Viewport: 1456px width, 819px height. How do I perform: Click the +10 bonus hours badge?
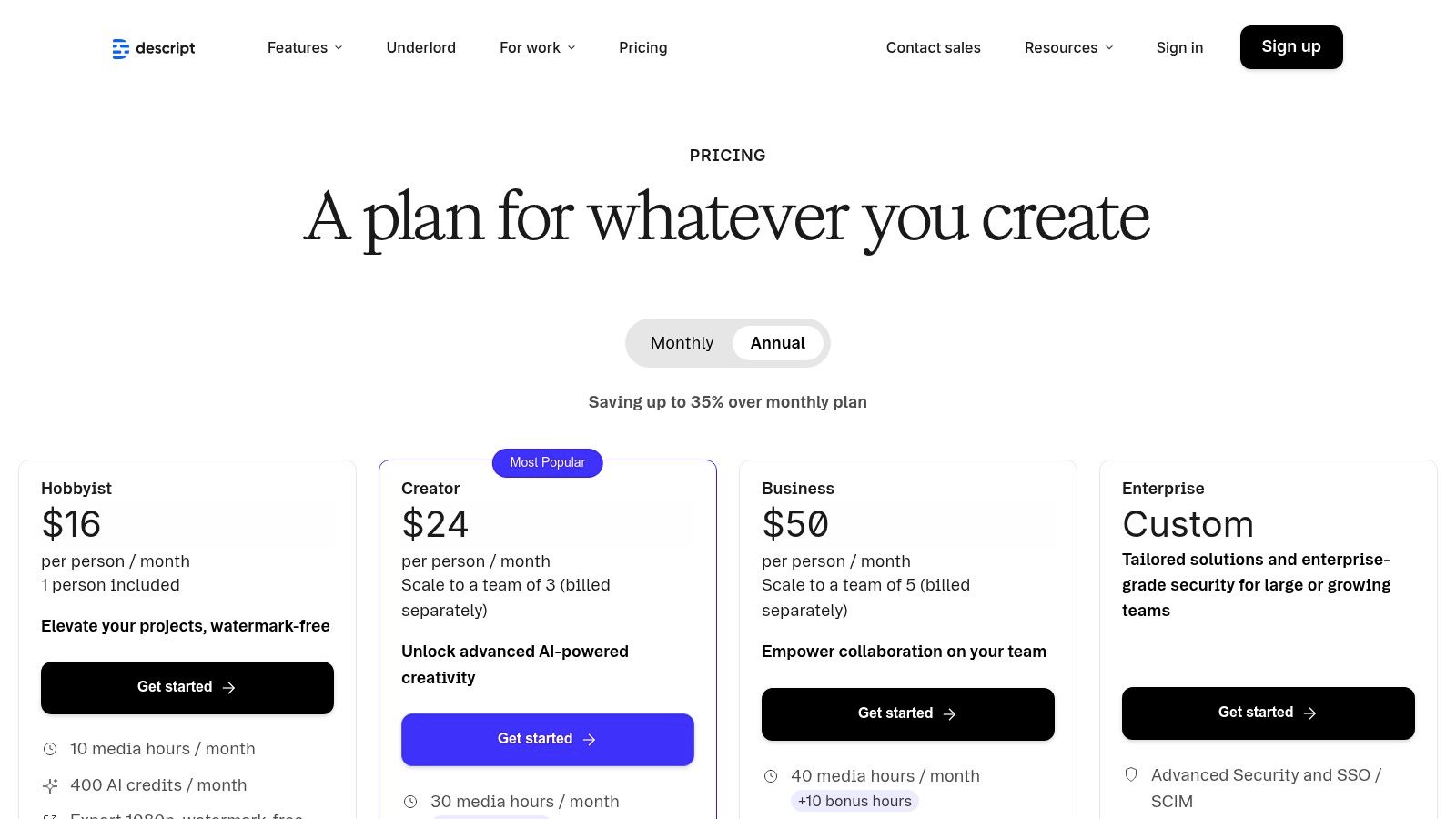854,801
